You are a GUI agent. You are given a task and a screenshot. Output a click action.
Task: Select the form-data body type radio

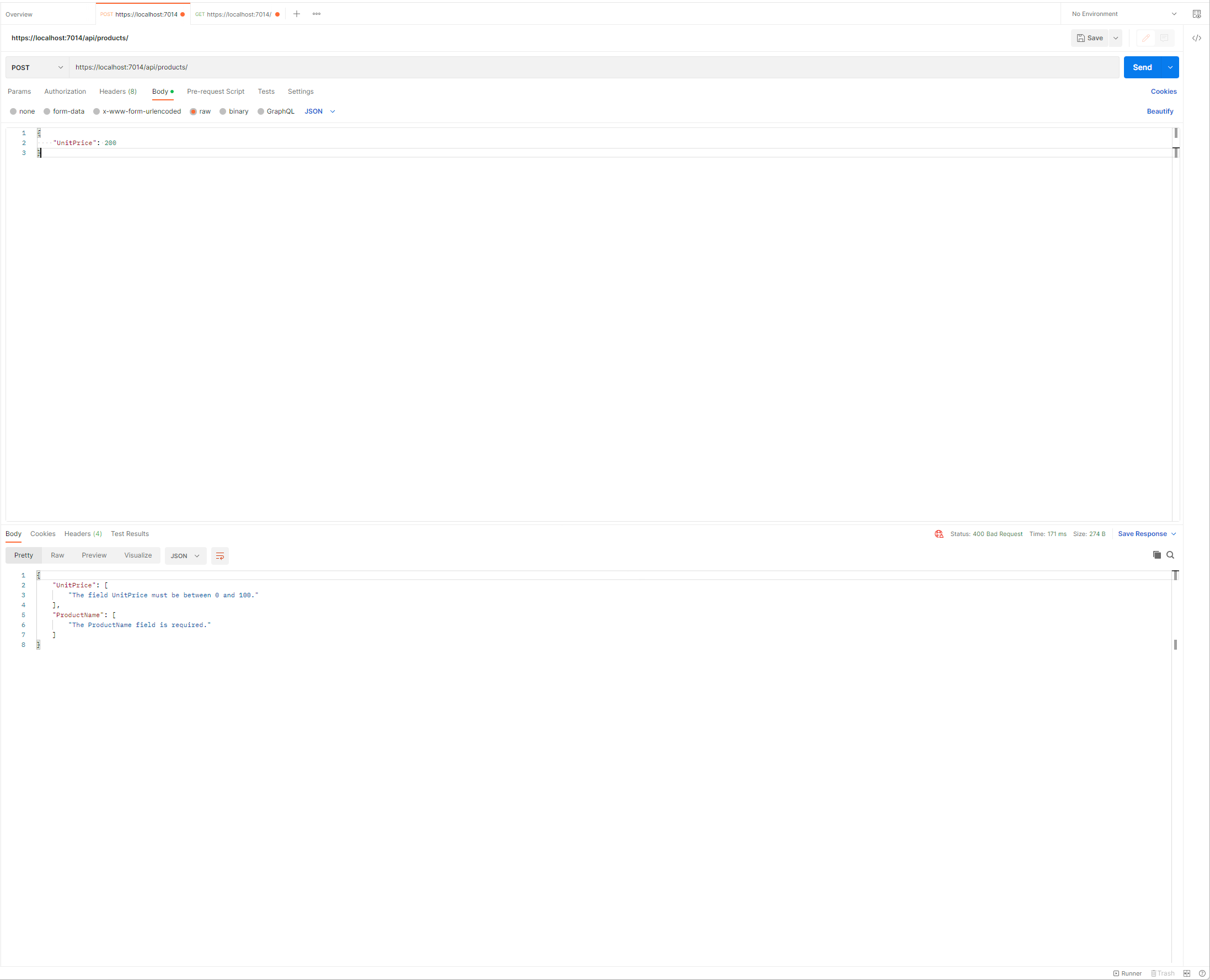(47, 112)
